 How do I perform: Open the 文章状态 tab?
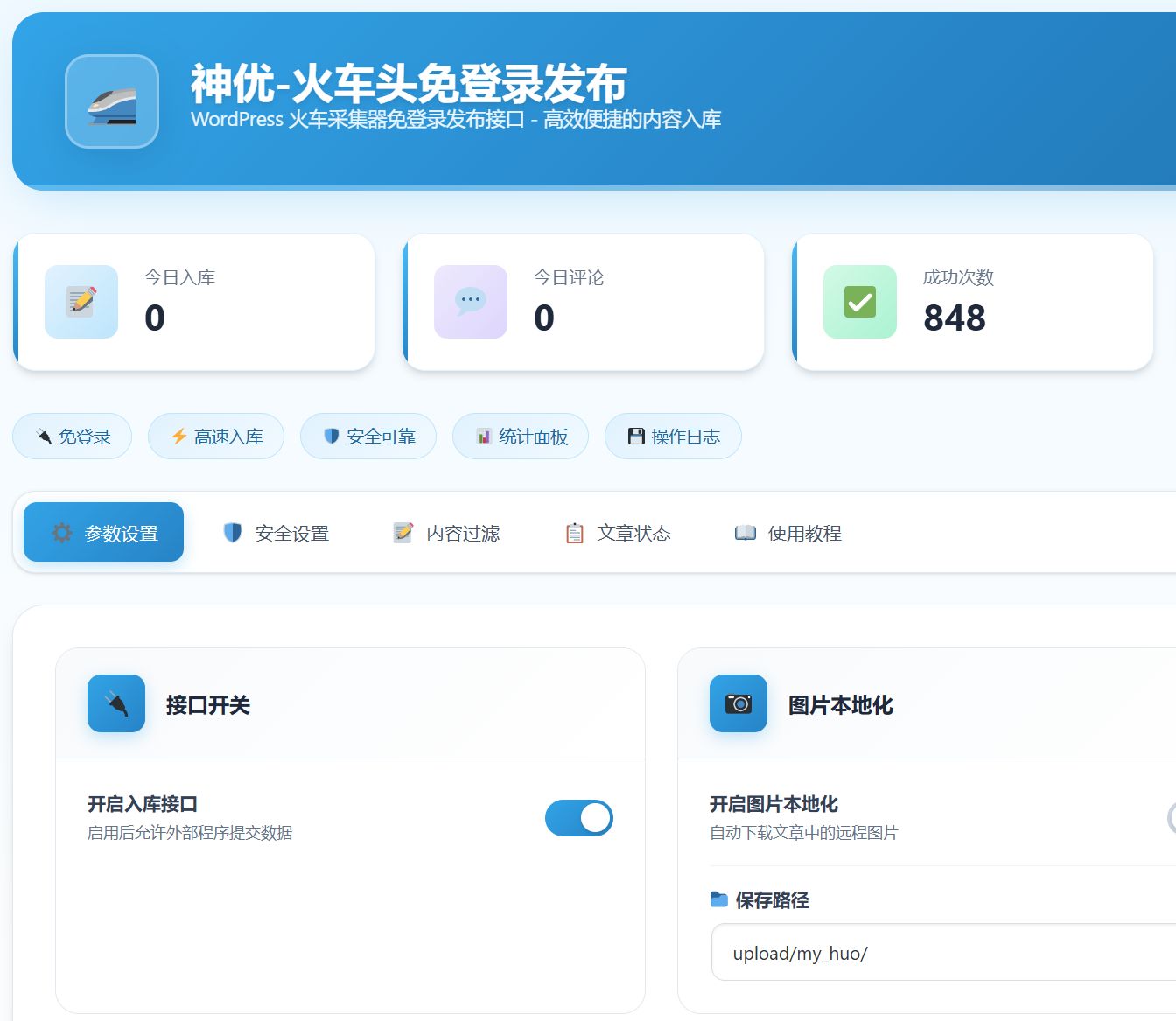click(618, 533)
